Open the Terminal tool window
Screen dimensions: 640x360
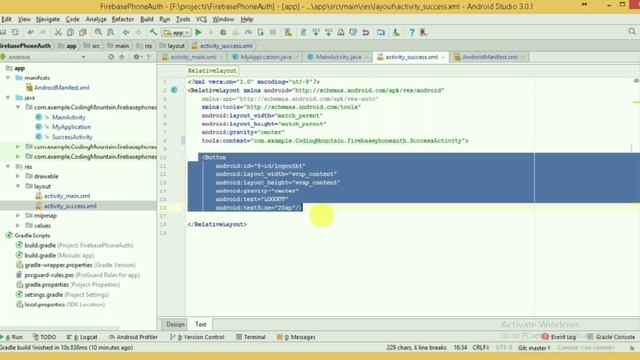pos(251,337)
